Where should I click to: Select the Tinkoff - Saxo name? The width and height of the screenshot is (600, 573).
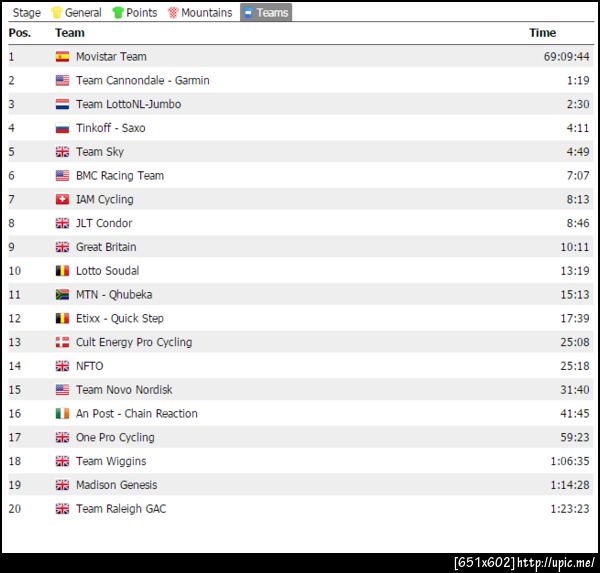click(111, 128)
